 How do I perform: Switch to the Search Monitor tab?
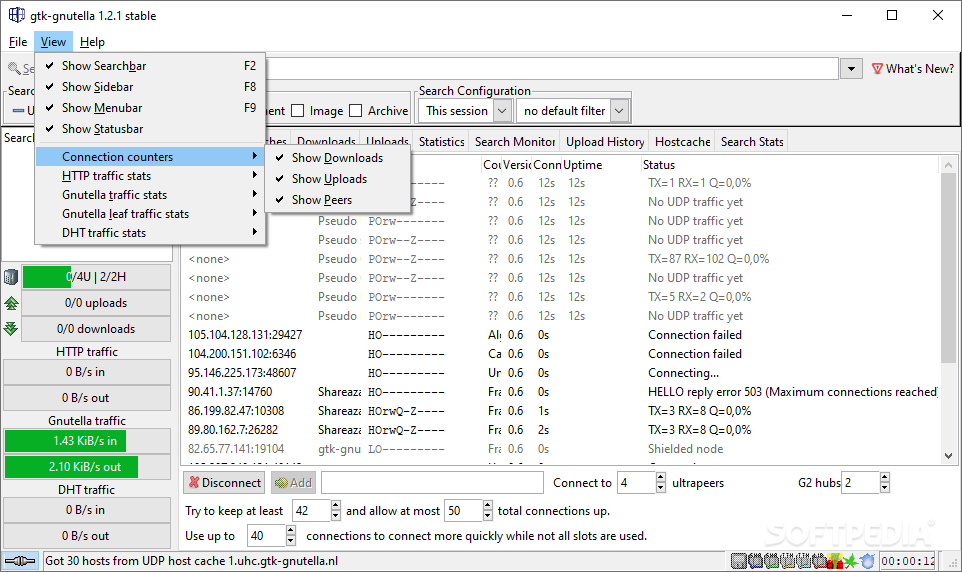(515, 142)
